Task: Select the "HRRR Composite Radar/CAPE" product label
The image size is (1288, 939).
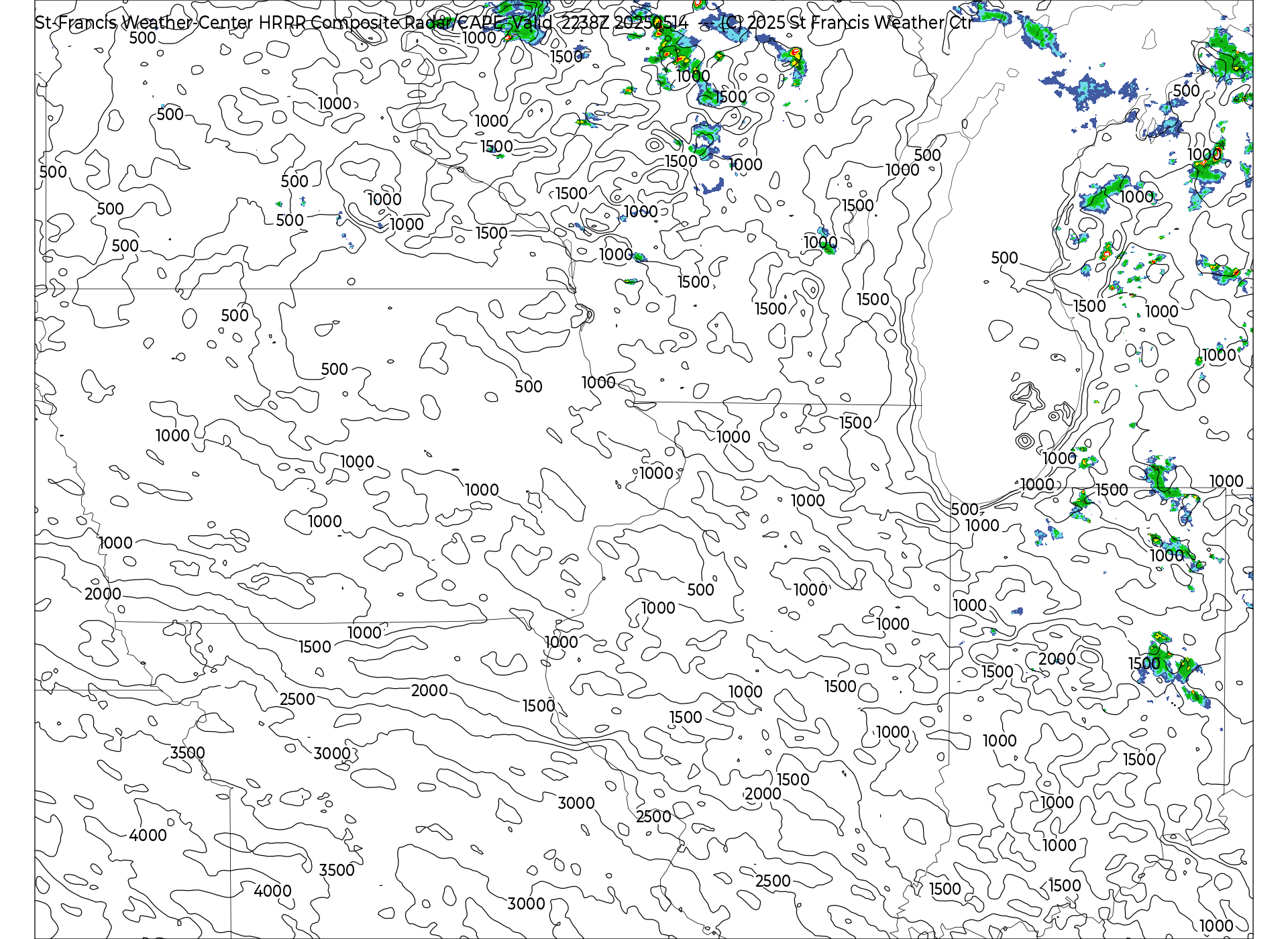Action: click(380, 23)
